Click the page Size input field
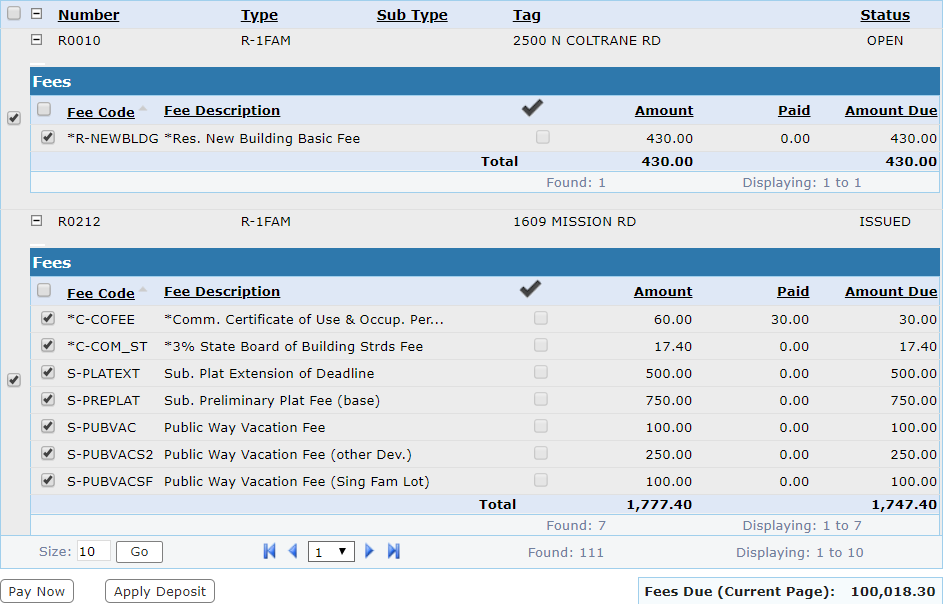The height and width of the screenshot is (604, 943). click(x=93, y=551)
